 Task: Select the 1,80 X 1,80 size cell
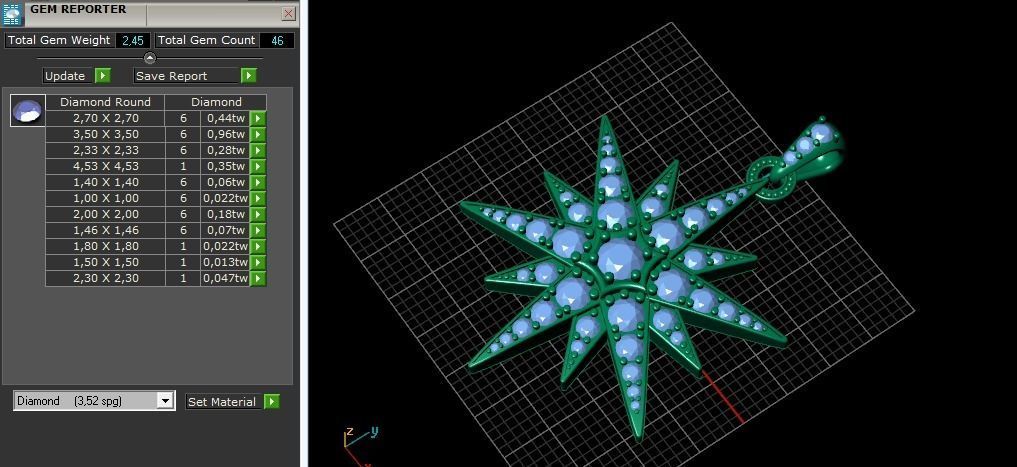[x=105, y=246]
